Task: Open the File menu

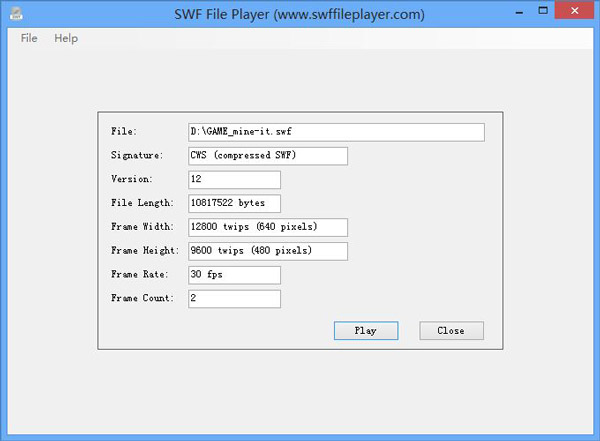Action: click(x=29, y=38)
